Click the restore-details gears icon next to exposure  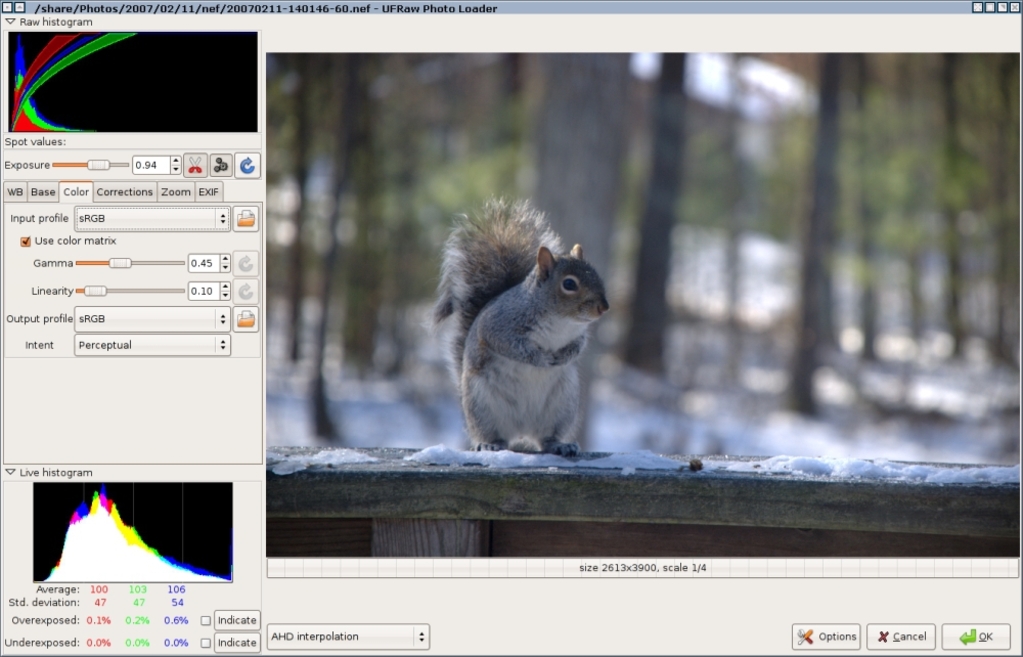pyautogui.click(x=221, y=166)
